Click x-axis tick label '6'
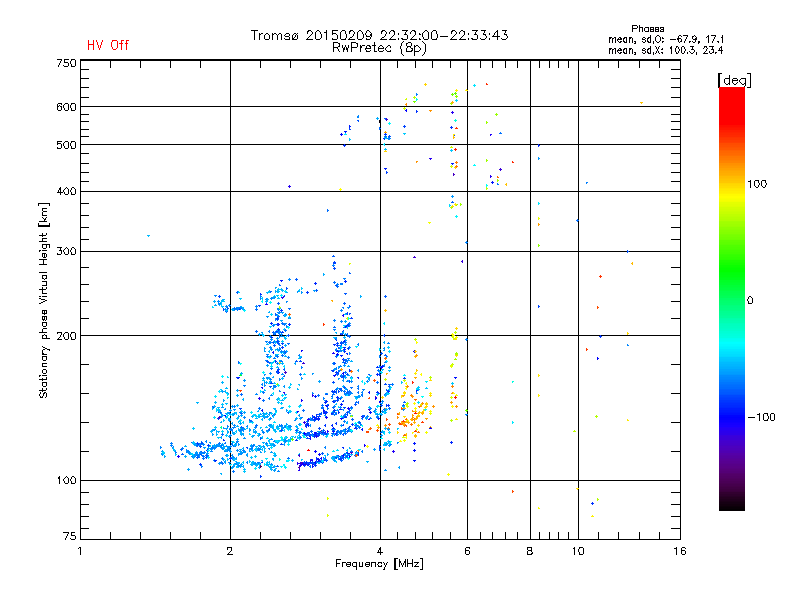Viewport: 800px width, 600px height. point(467,551)
